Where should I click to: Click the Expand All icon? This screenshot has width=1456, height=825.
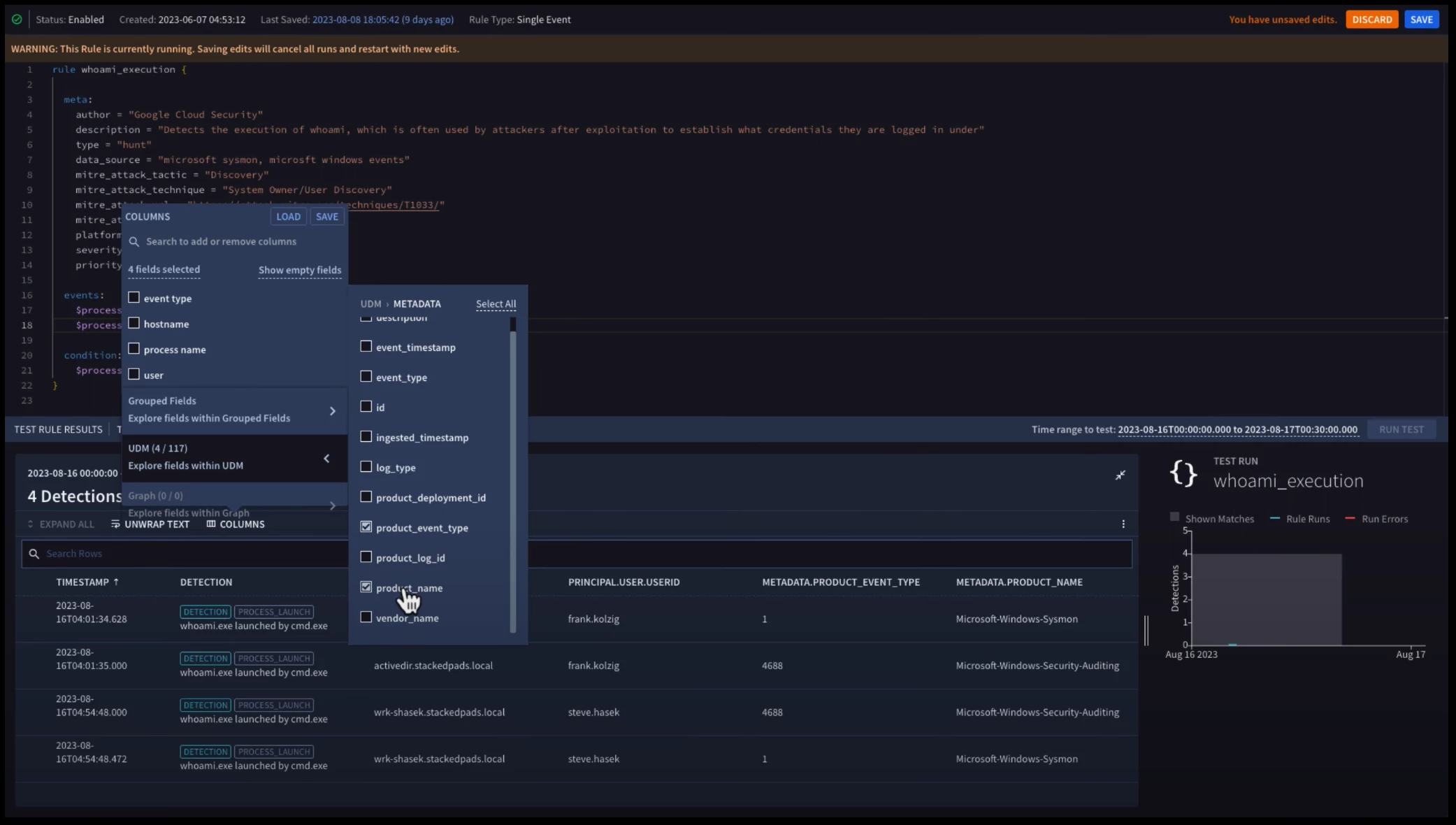30,524
